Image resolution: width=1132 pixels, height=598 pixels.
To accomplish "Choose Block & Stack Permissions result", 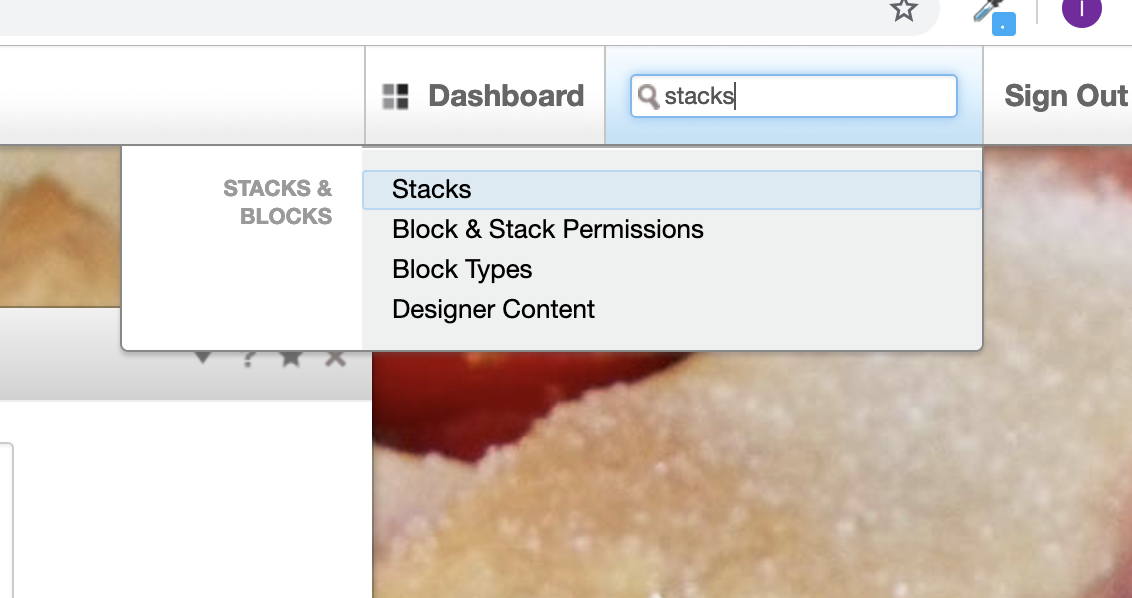I will coord(547,230).
